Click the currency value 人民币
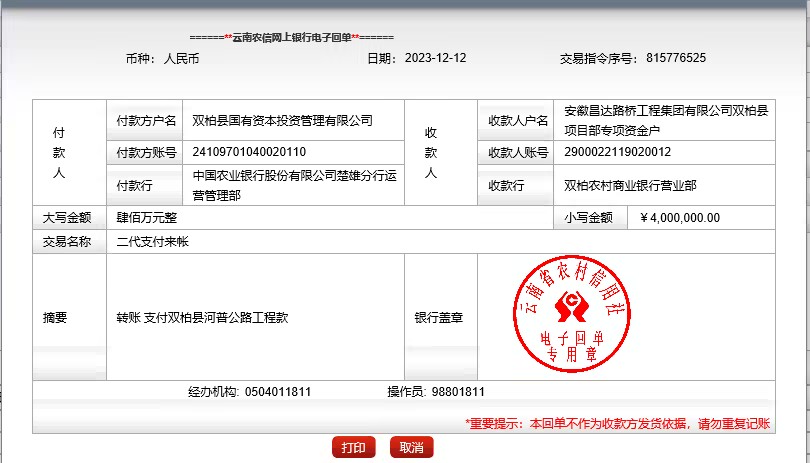 click(181, 58)
